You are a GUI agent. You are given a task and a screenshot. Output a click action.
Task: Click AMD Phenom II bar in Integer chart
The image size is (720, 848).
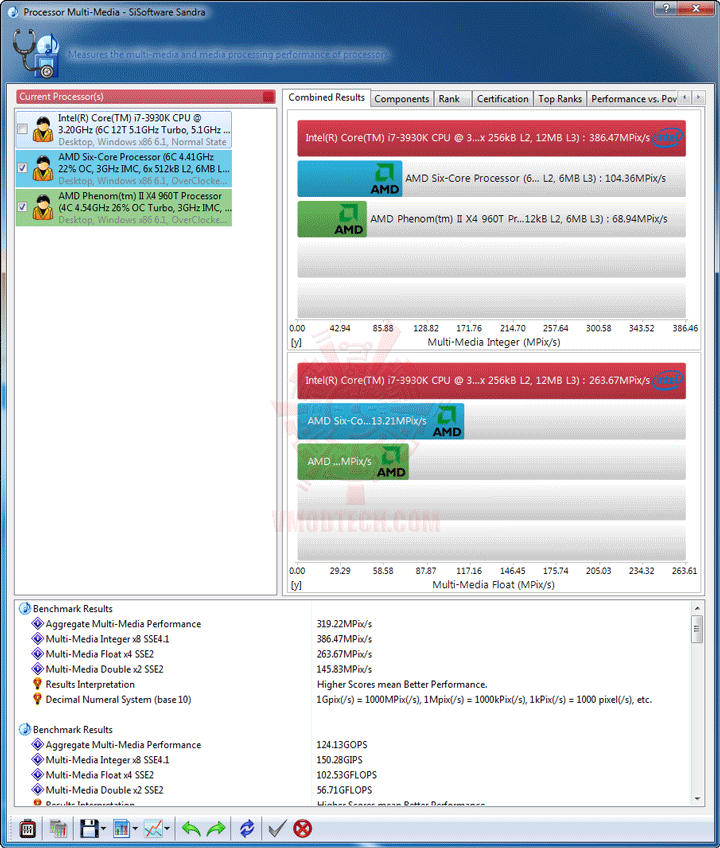pyautogui.click(x=332, y=219)
